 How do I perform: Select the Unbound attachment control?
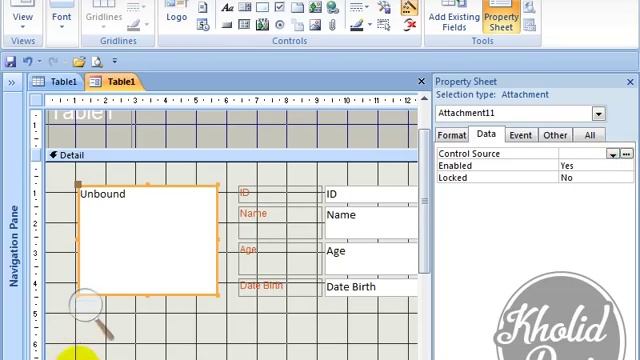tap(147, 240)
